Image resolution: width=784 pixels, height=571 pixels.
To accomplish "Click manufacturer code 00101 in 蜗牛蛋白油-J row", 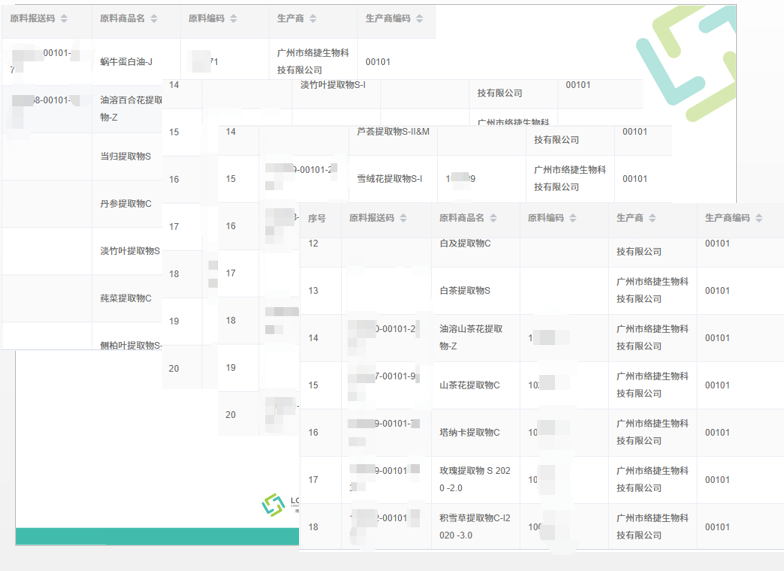I will coord(378,62).
